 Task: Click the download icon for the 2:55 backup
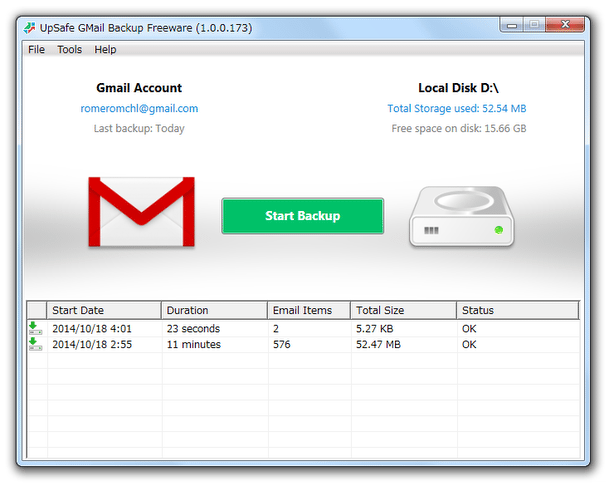pos(35,344)
